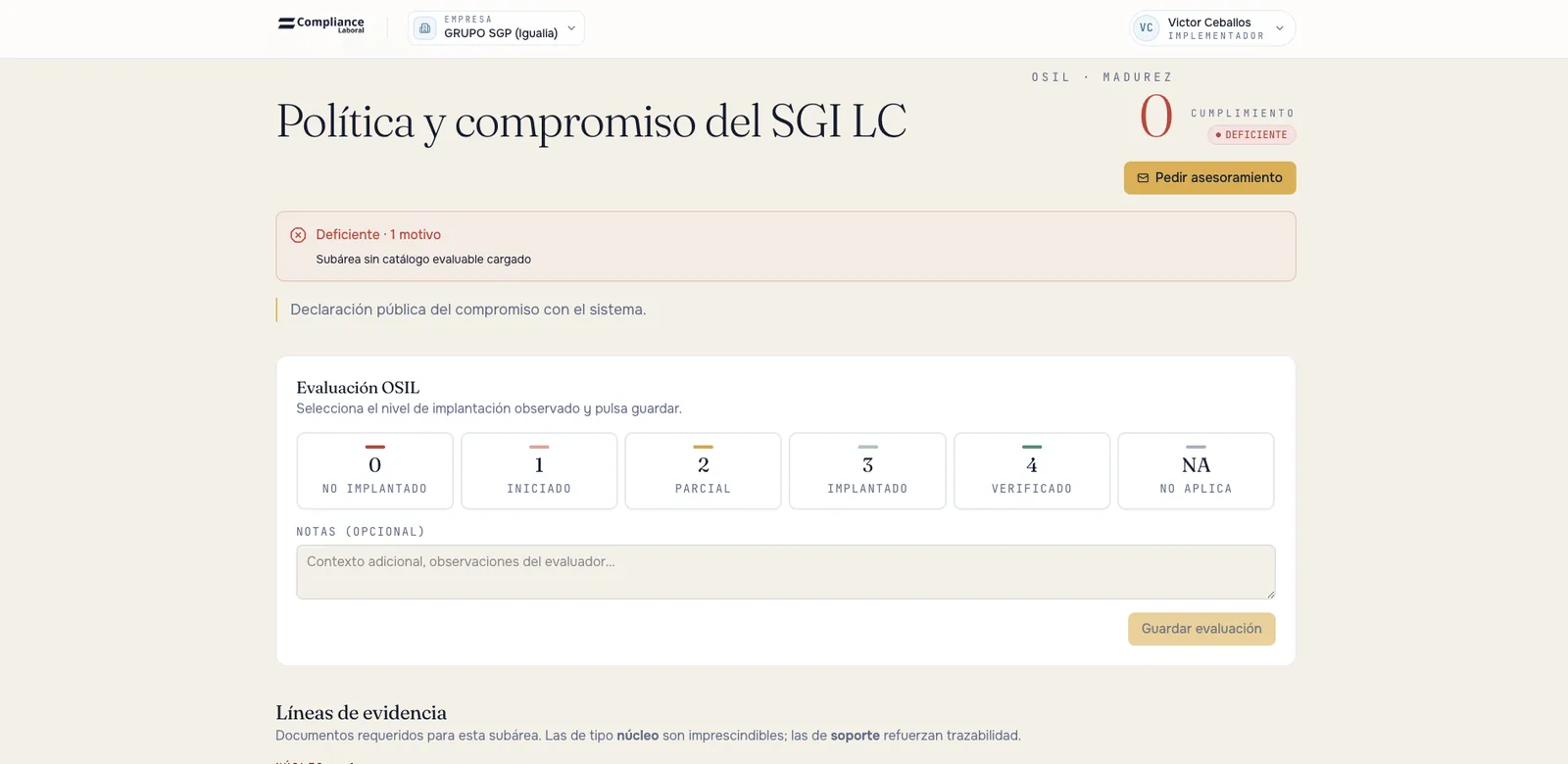Expand the Victor Ceballos user menu chevron
This screenshot has height=764, width=1568.
(x=1279, y=28)
